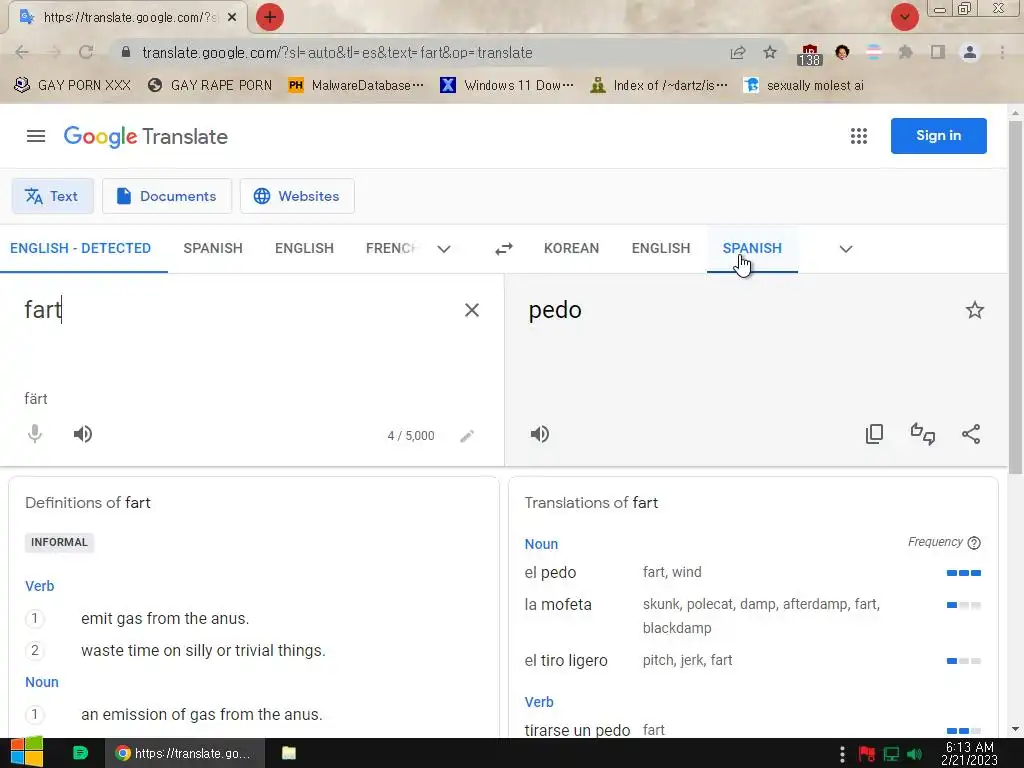1024x768 pixels.
Task: Share the translation
Action: (x=971, y=434)
